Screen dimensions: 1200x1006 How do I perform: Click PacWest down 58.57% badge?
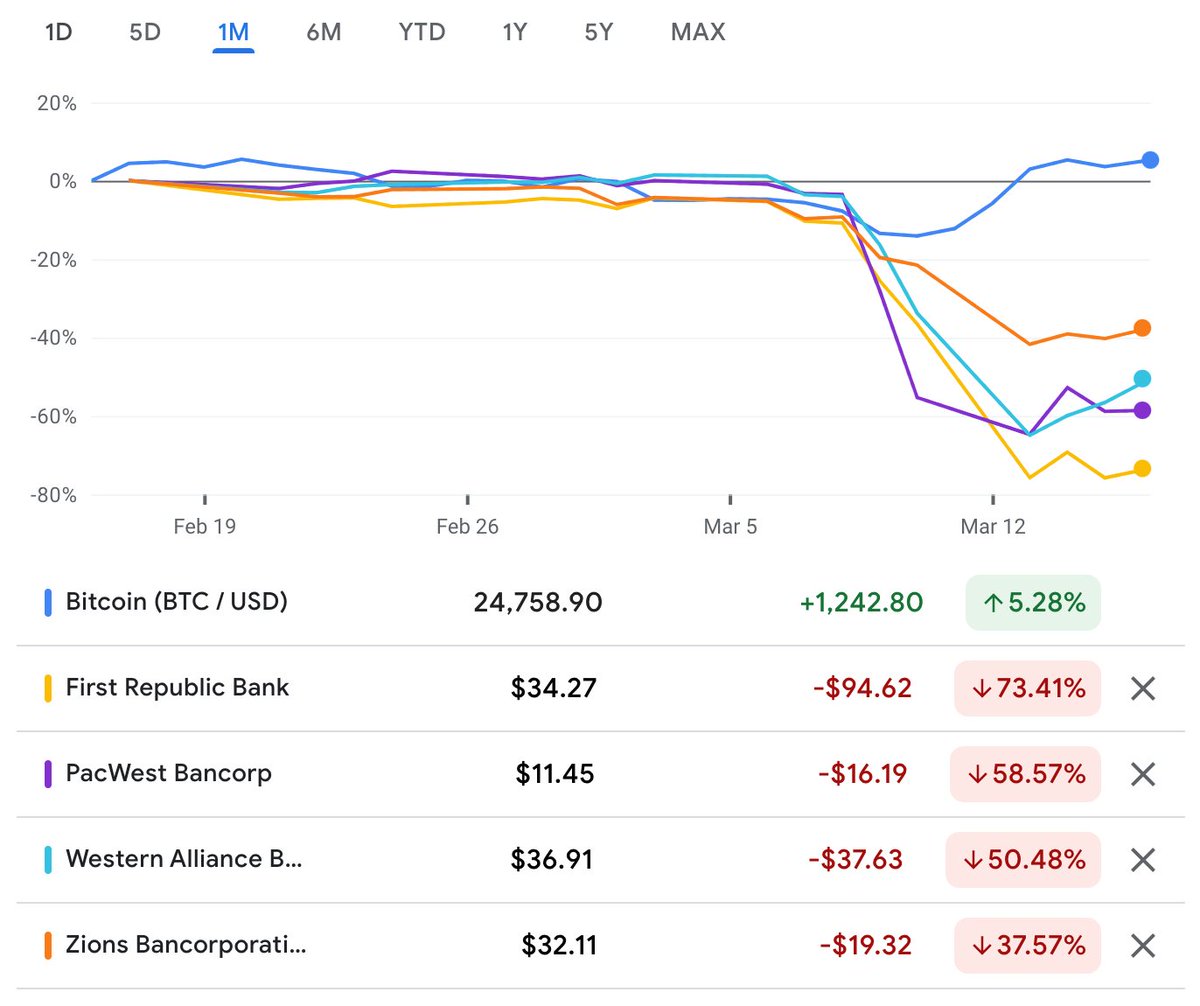tap(1025, 774)
